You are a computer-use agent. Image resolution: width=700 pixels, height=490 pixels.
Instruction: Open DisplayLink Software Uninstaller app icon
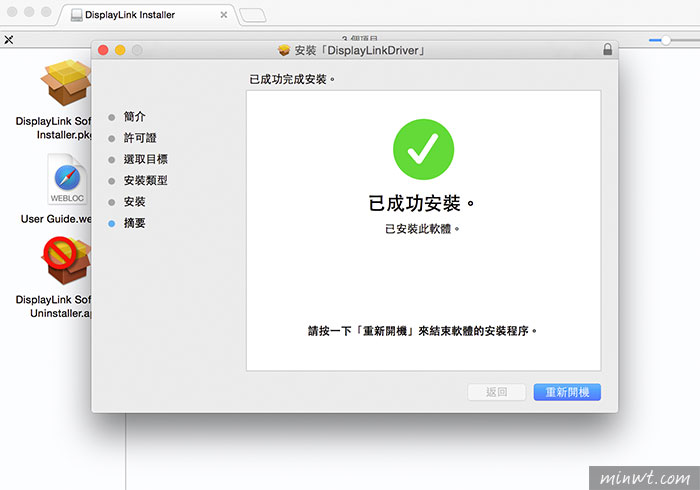[x=66, y=261]
